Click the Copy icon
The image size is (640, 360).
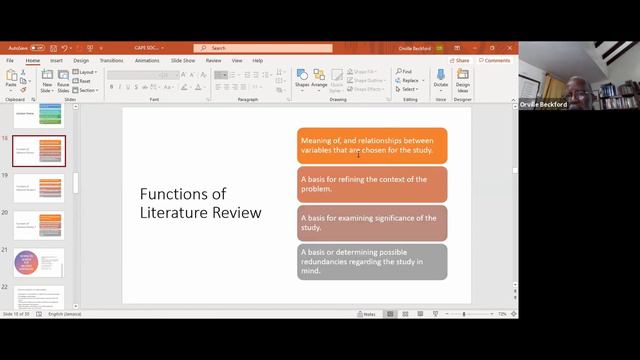pyautogui.click(x=23, y=81)
